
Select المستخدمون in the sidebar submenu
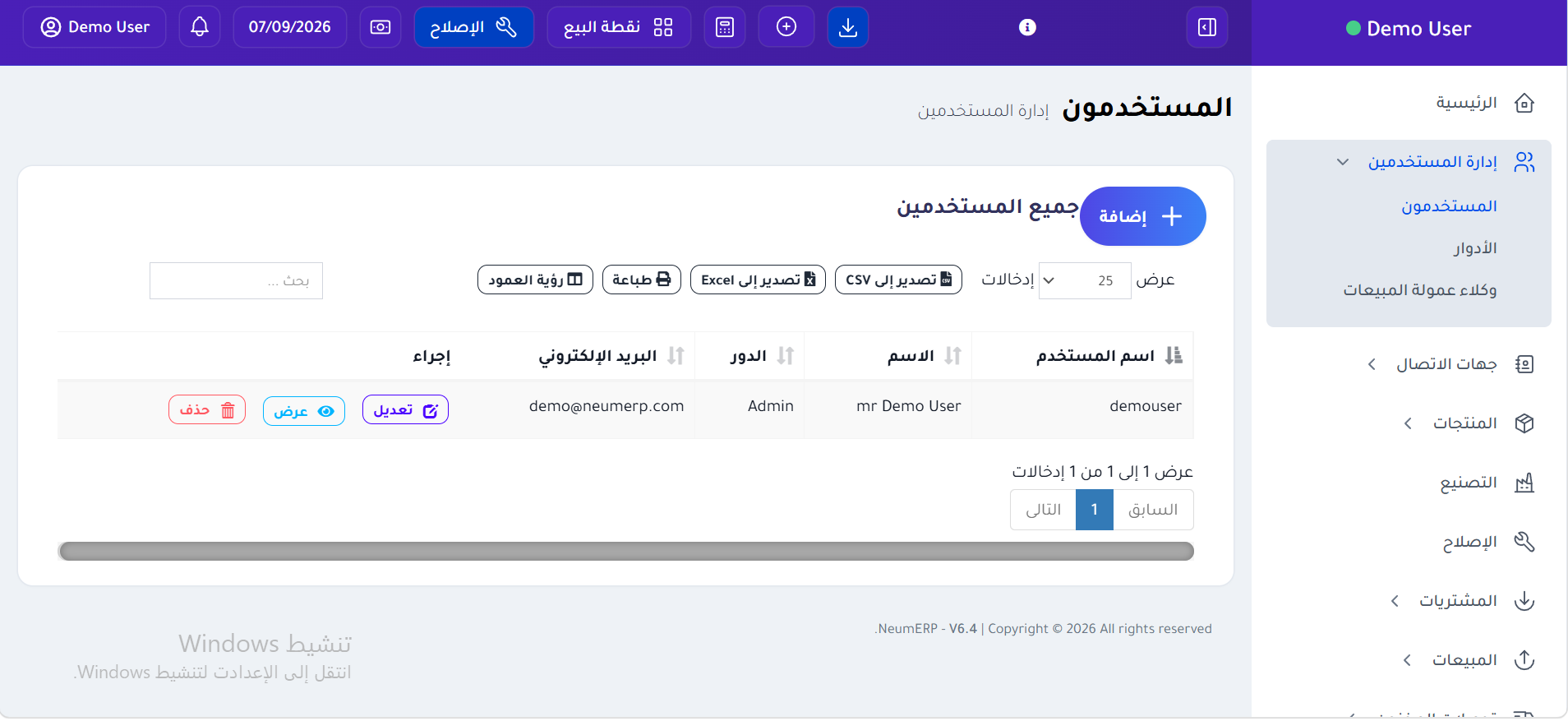pyautogui.click(x=1449, y=206)
